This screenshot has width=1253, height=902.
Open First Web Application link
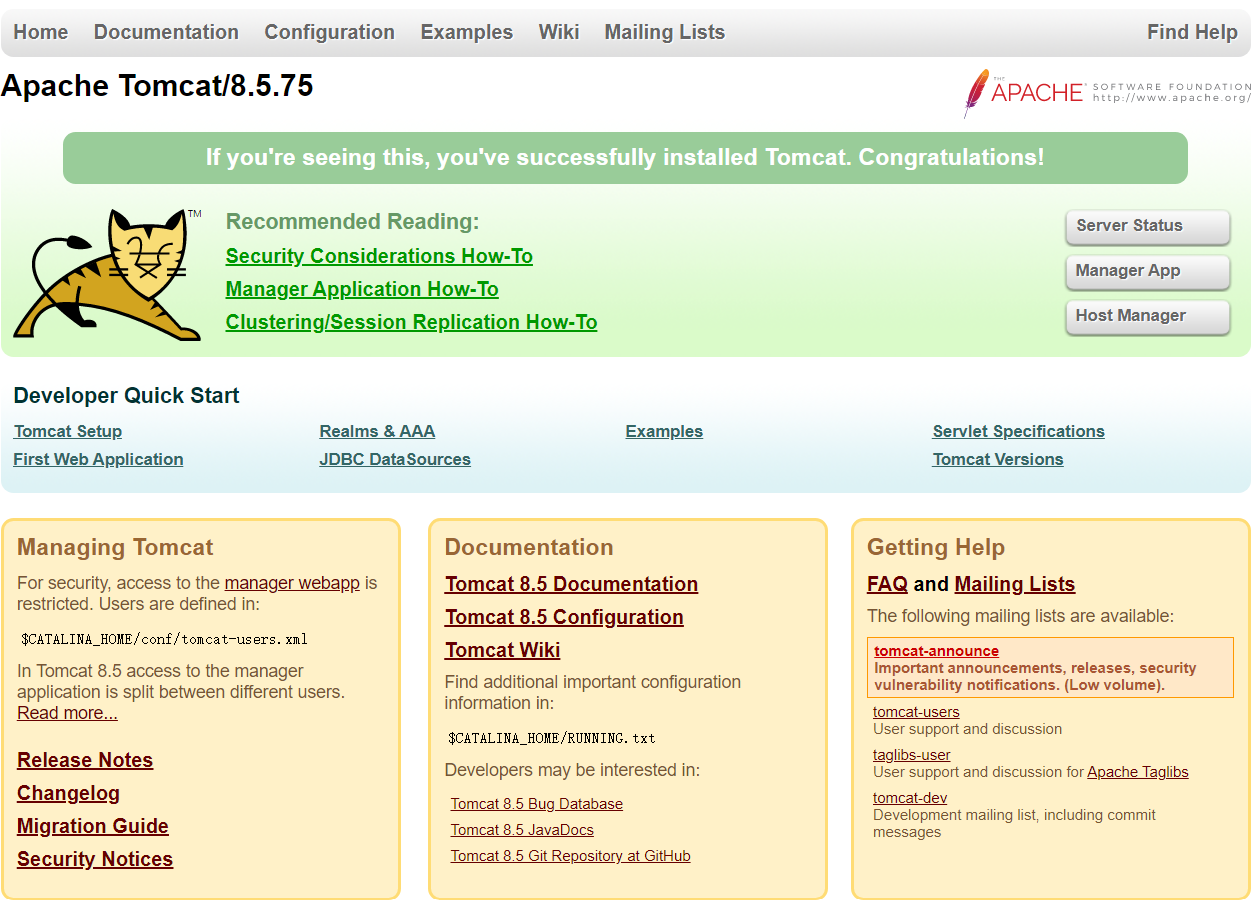(x=98, y=459)
